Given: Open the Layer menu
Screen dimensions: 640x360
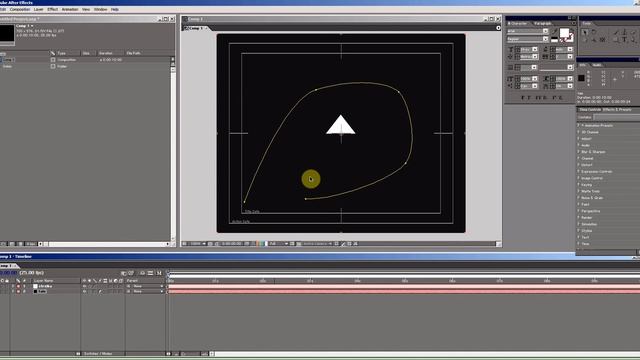Looking at the screenshot, I should [x=38, y=9].
